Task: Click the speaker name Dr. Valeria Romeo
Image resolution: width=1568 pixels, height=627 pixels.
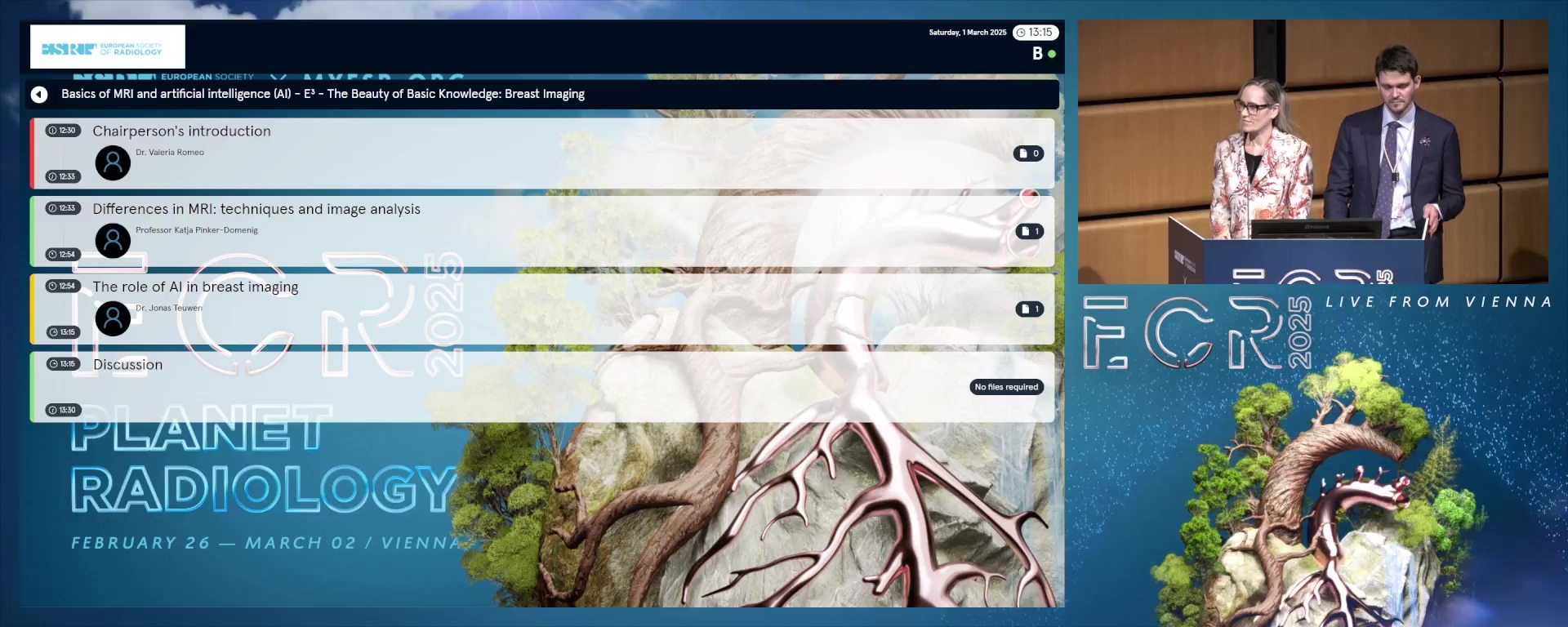Action: click(x=170, y=153)
